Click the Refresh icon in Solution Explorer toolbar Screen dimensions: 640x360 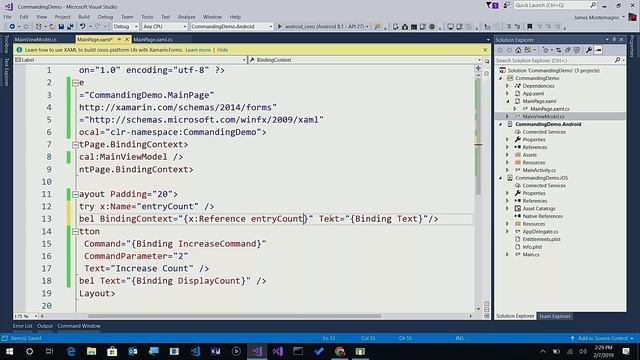(x=558, y=50)
